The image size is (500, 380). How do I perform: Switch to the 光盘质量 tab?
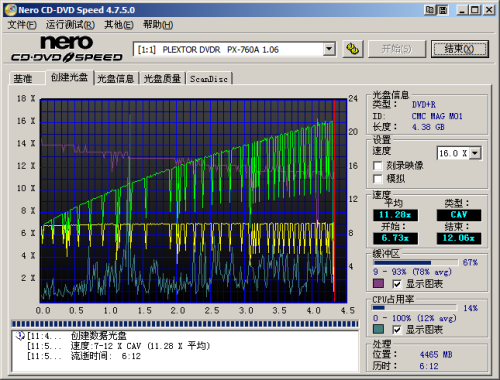click(162, 79)
